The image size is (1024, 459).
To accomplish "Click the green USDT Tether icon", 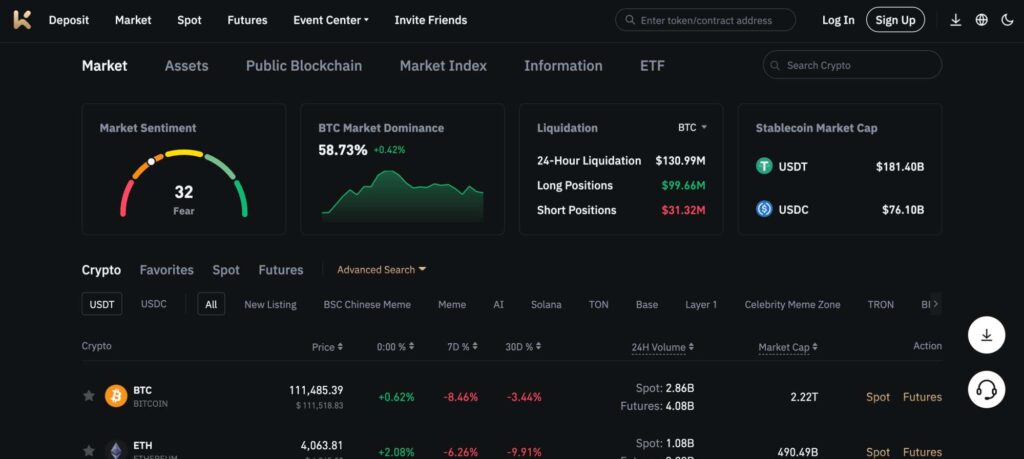I will tap(764, 166).
